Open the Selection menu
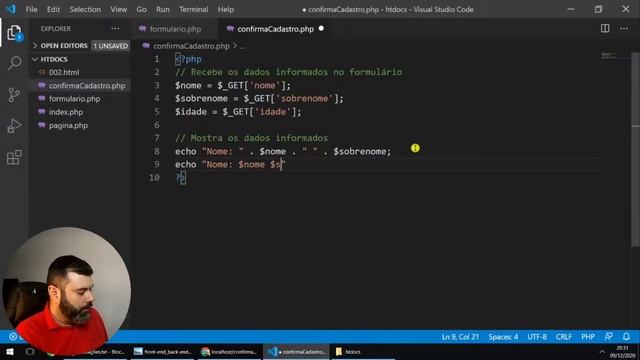The height and width of the screenshot is (360, 640). pos(85,9)
